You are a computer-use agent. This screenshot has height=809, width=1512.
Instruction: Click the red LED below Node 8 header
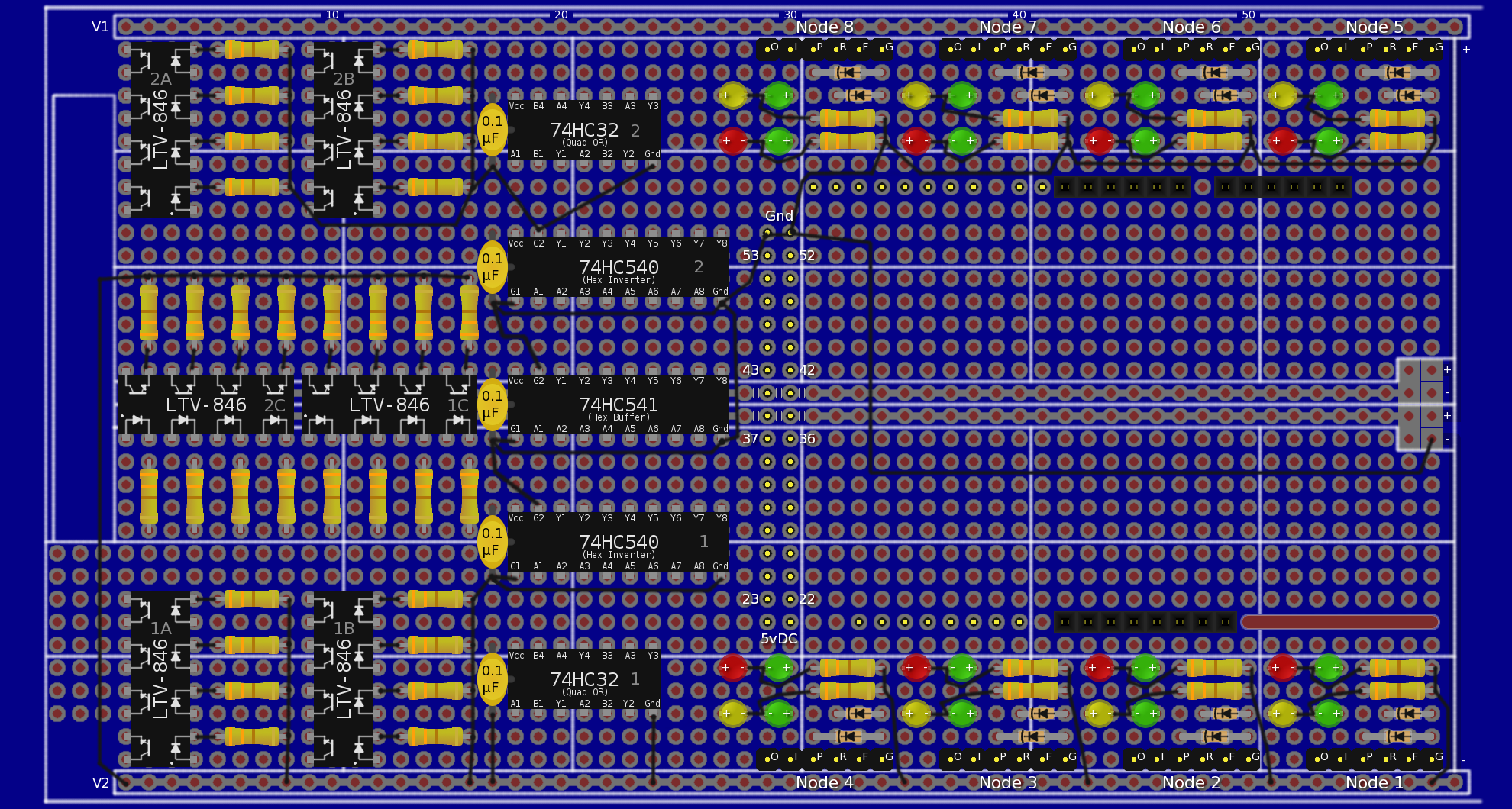click(732, 141)
